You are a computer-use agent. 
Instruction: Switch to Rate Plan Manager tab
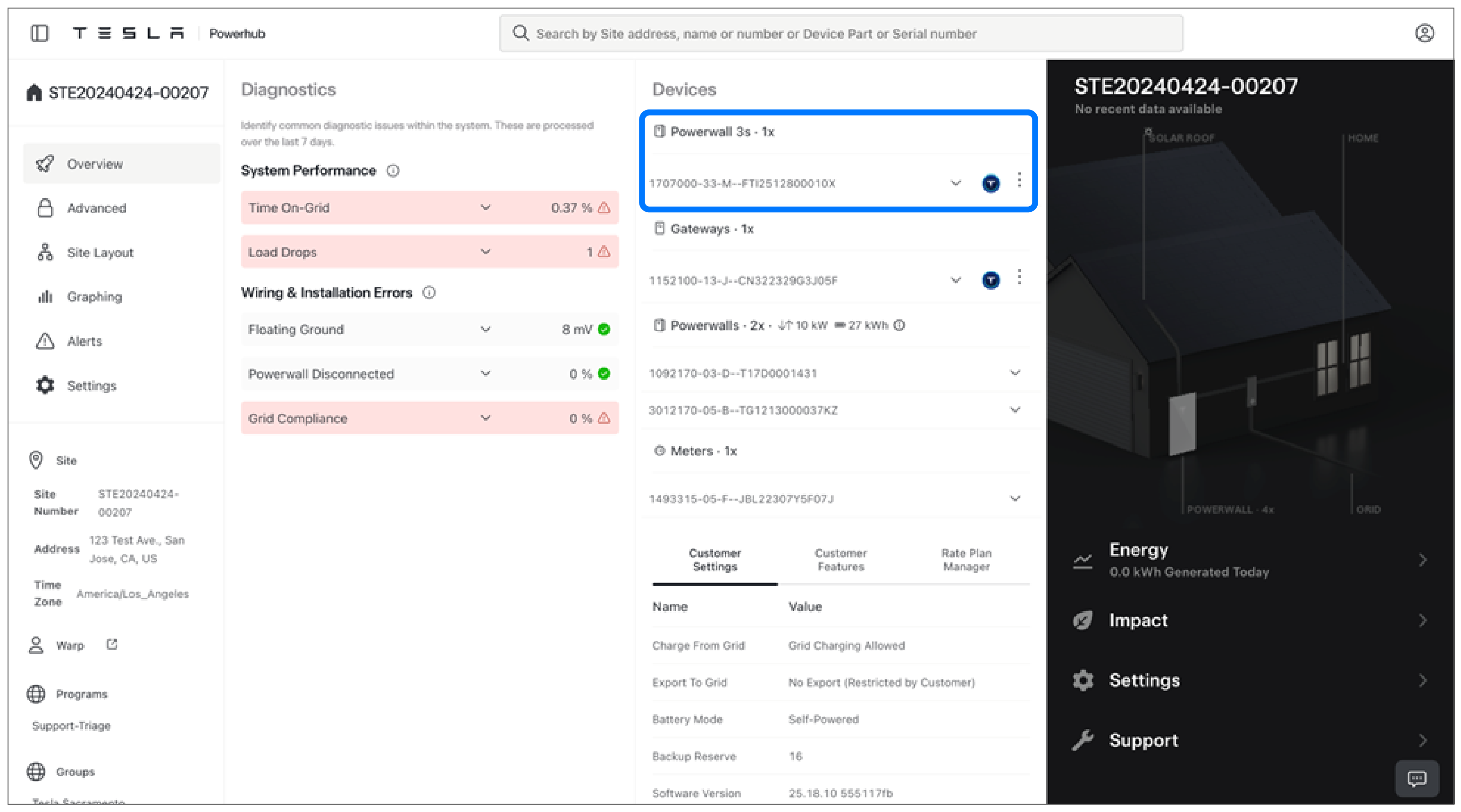tap(966, 560)
